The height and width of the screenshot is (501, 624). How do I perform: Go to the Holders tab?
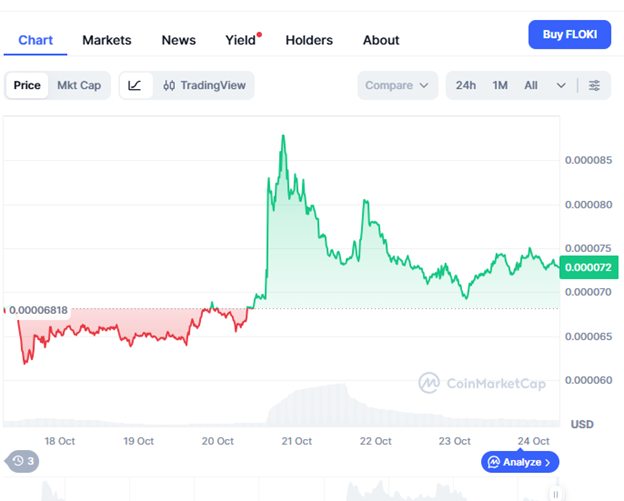click(x=309, y=40)
